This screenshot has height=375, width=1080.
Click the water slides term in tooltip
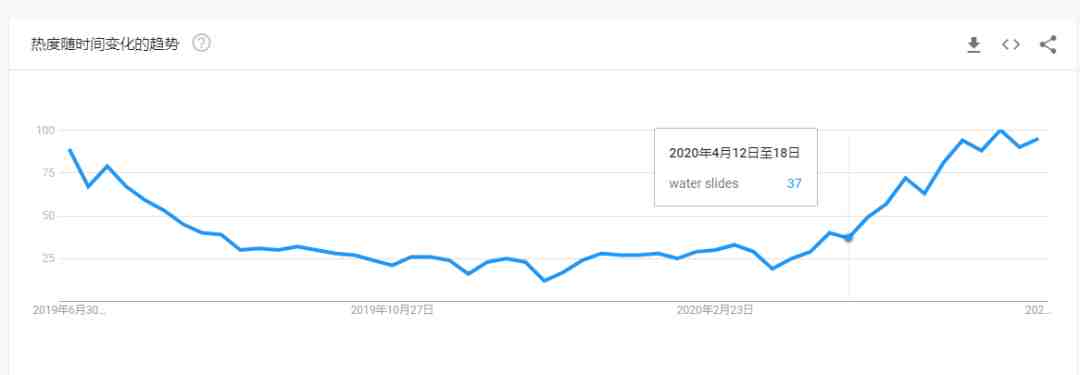tap(703, 183)
